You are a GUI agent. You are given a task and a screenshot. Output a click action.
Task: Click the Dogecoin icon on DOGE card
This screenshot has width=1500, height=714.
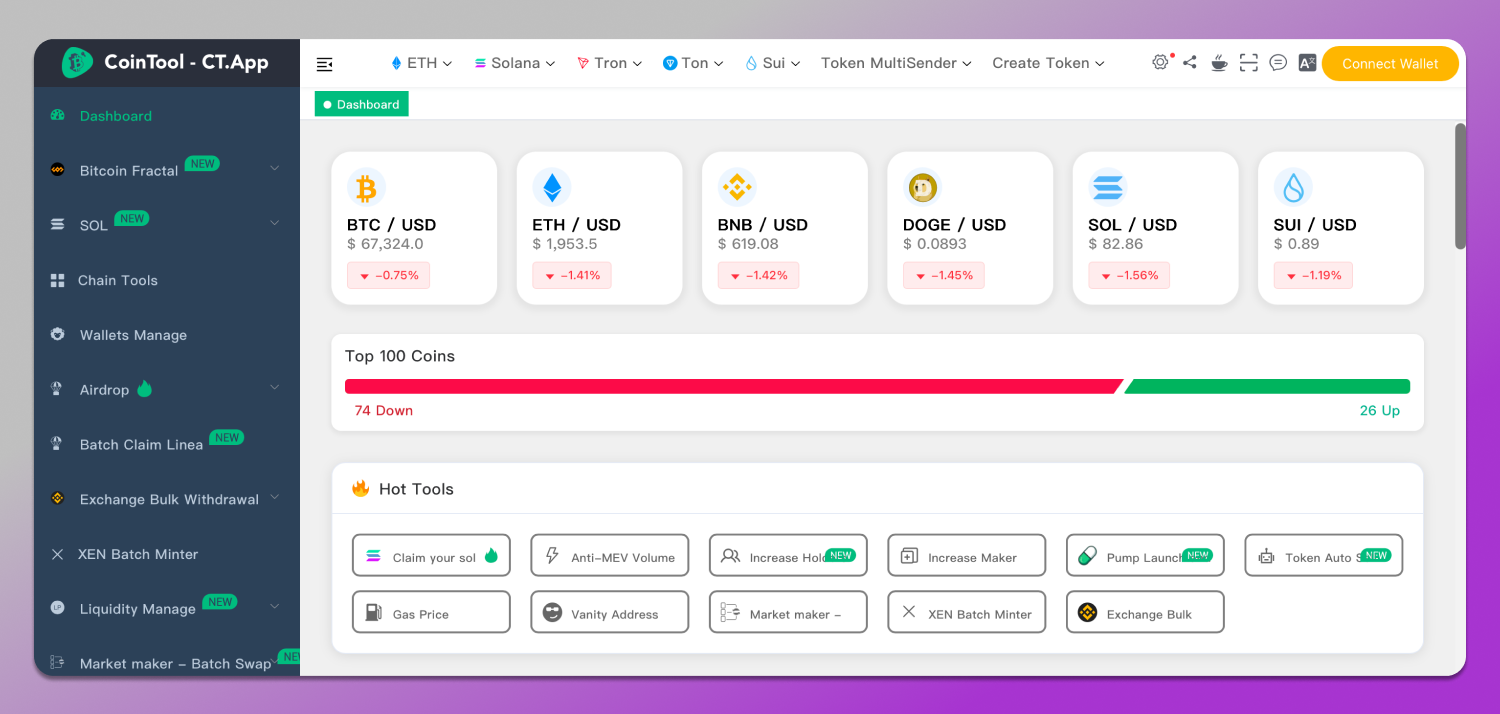[922, 188]
